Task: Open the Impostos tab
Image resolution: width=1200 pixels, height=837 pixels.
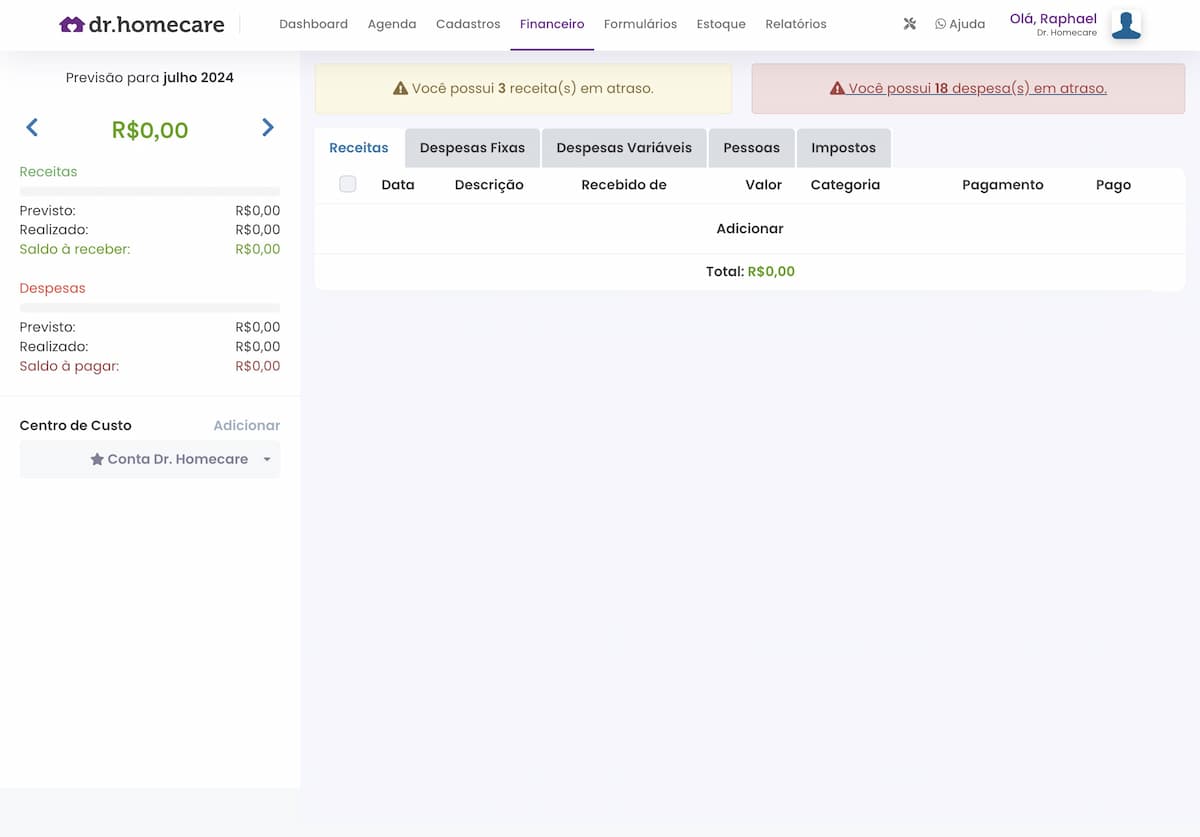Action: 843,148
